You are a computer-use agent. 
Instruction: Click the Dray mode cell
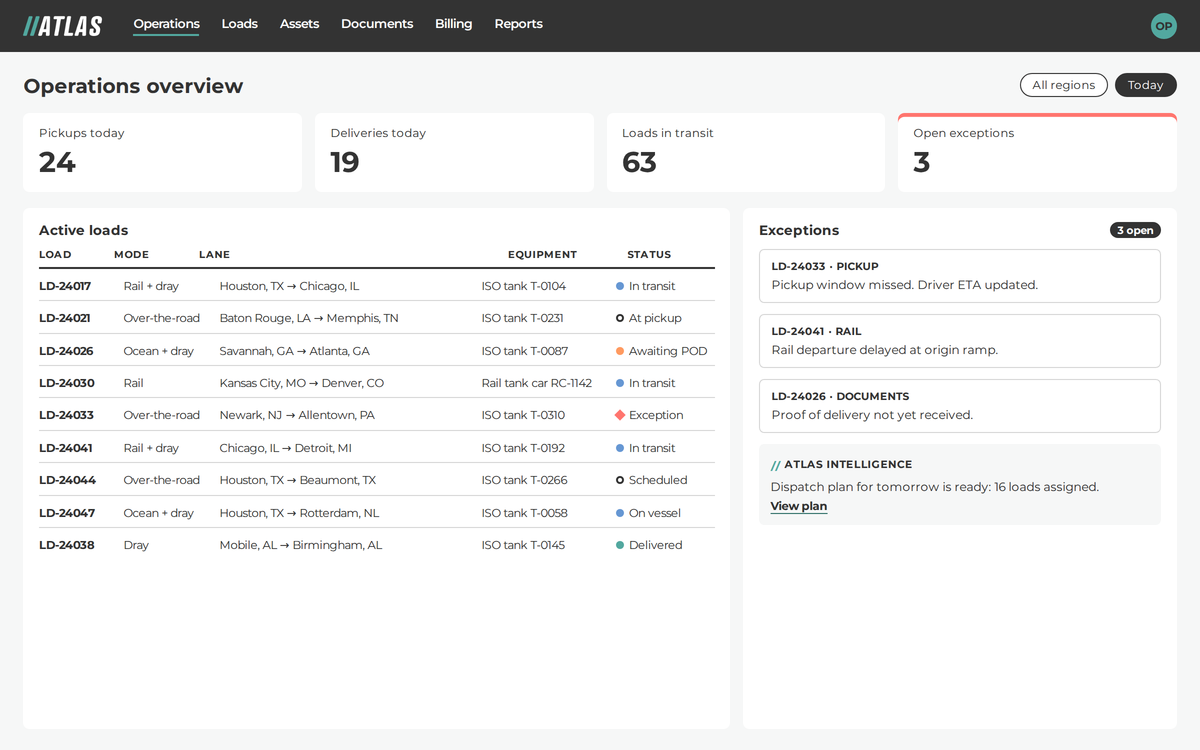(136, 545)
